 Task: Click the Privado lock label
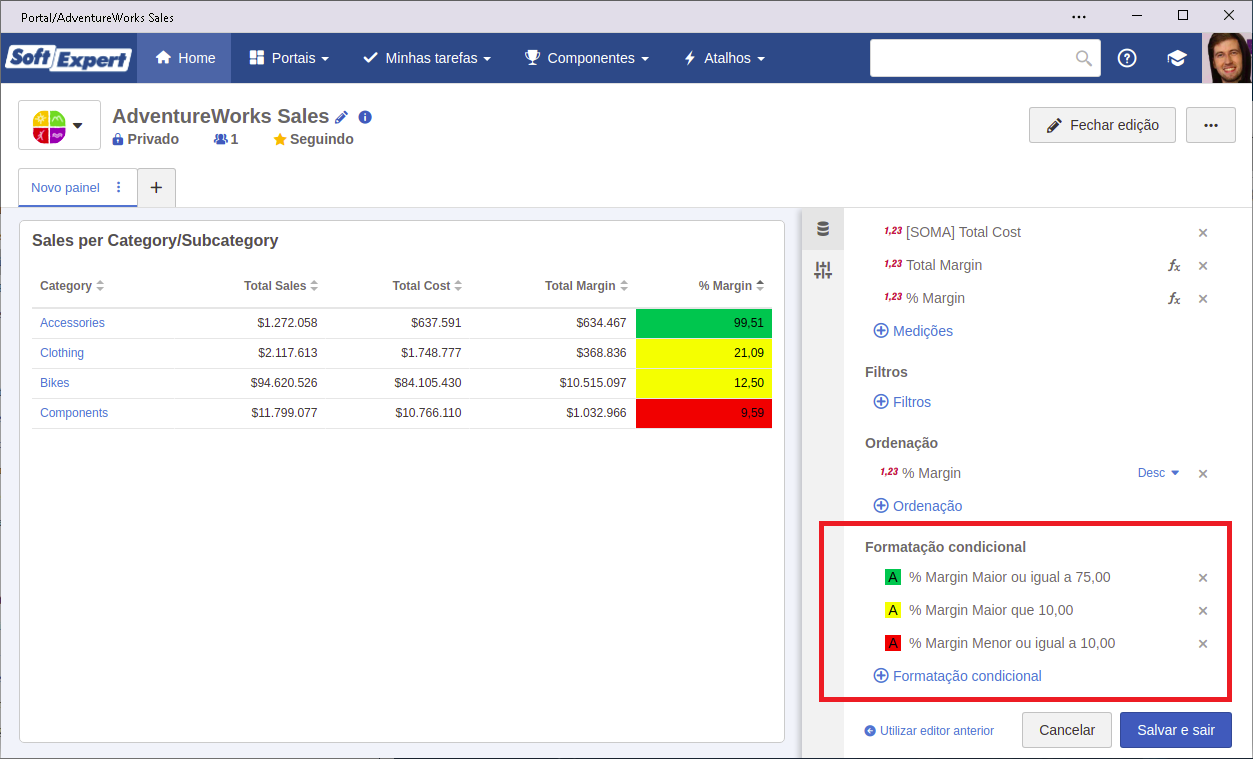point(146,139)
